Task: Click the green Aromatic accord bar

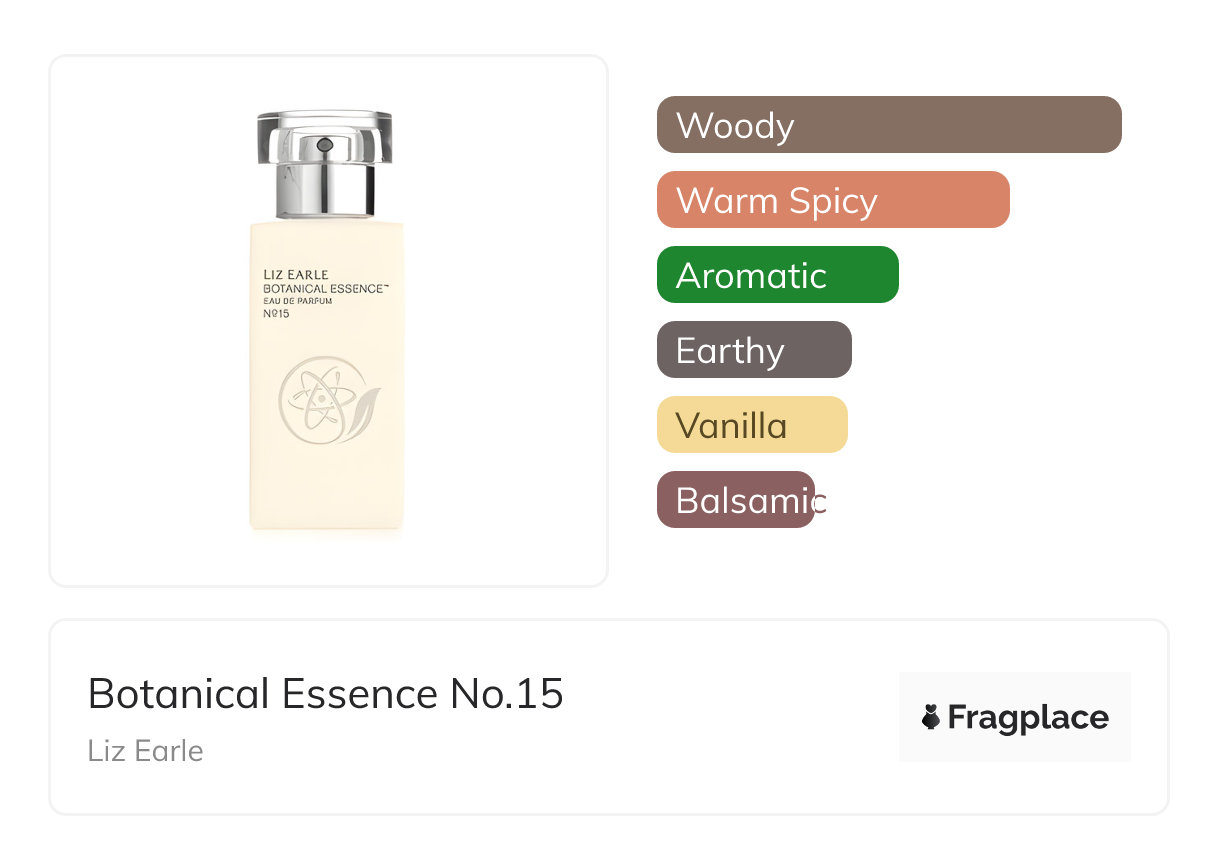Action: 777,275
